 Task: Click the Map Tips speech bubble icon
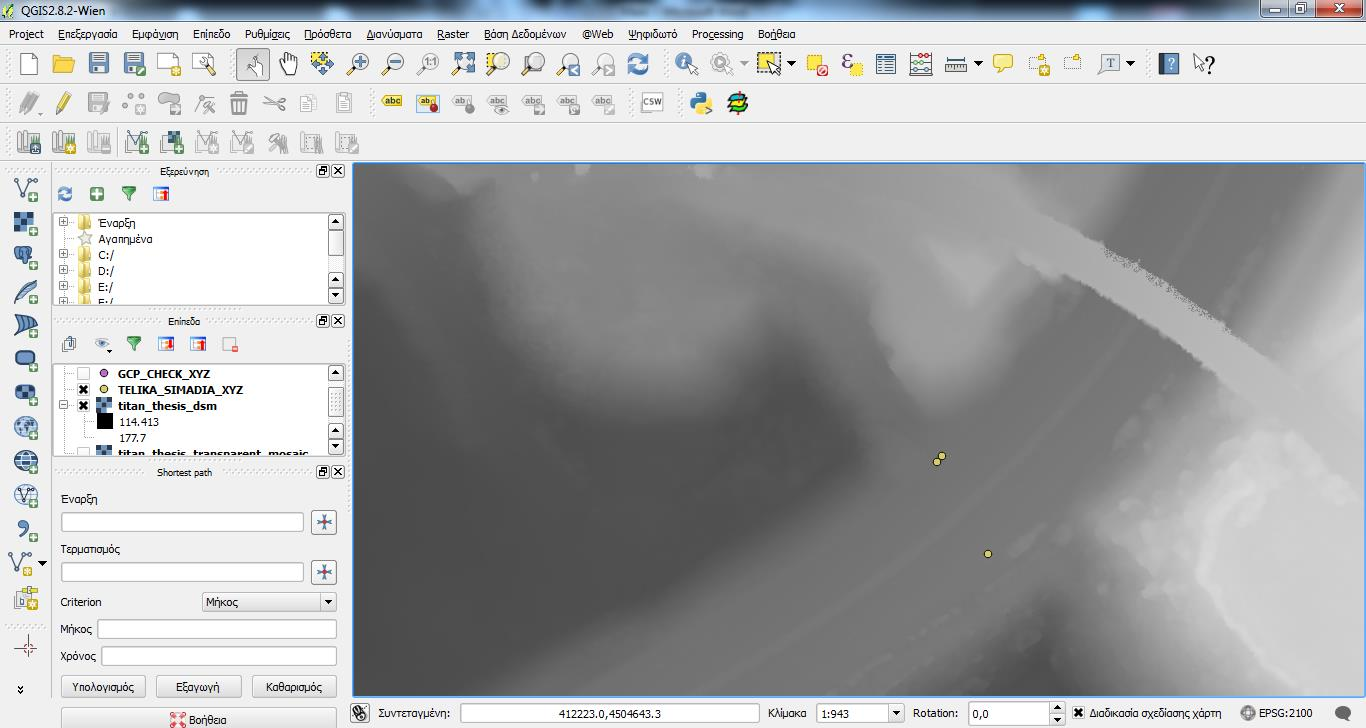pos(1003,64)
